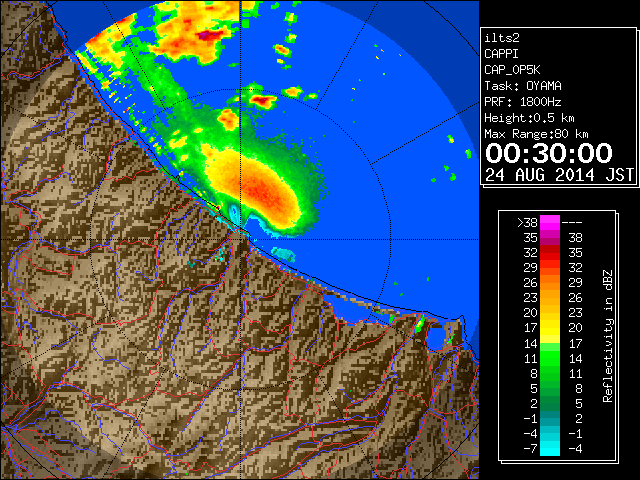Click the 'Max Range:80 km' line
The height and width of the screenshot is (480, 640).
(x=536, y=134)
